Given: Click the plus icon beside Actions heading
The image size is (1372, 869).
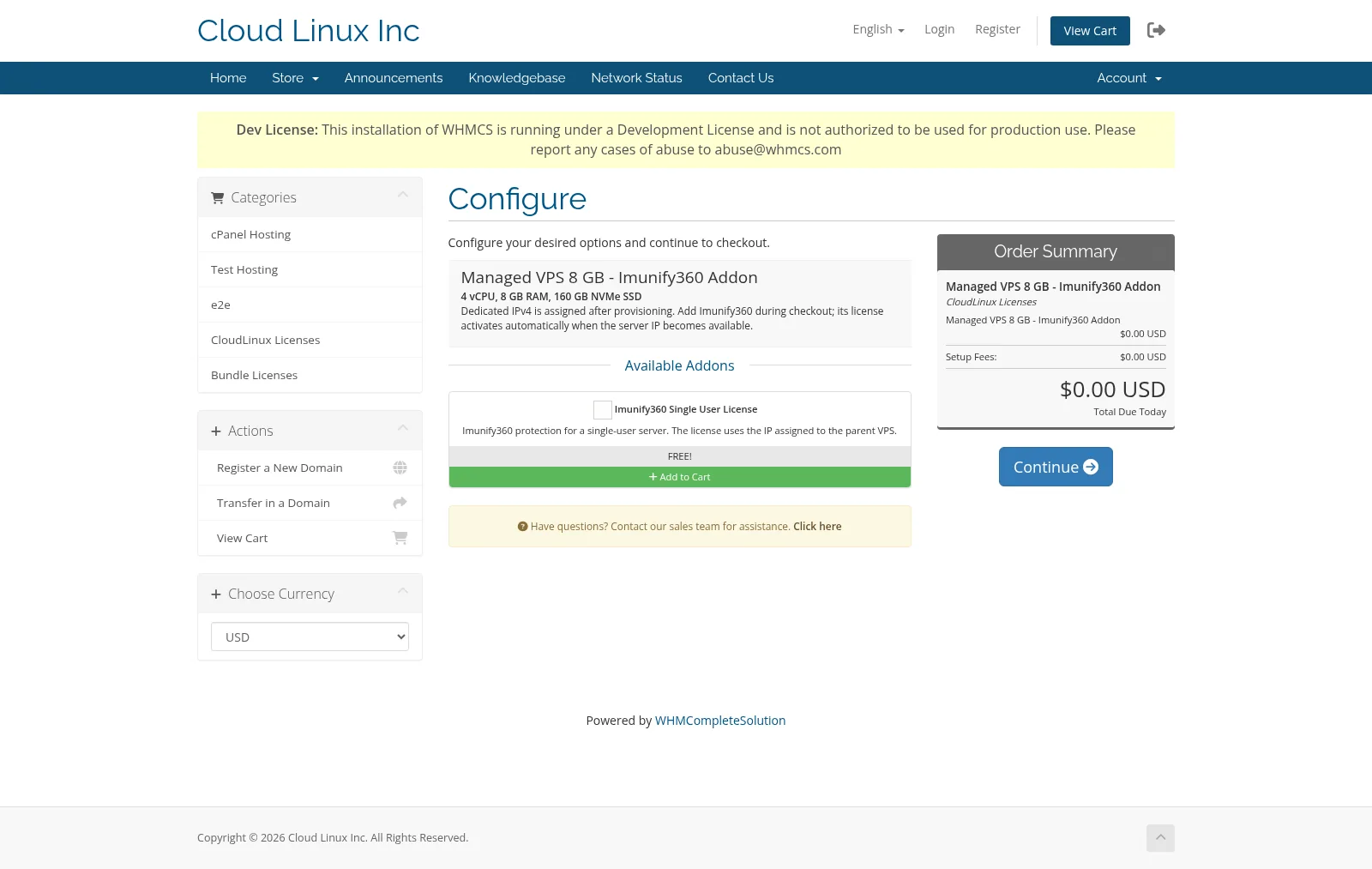Looking at the screenshot, I should [x=216, y=431].
